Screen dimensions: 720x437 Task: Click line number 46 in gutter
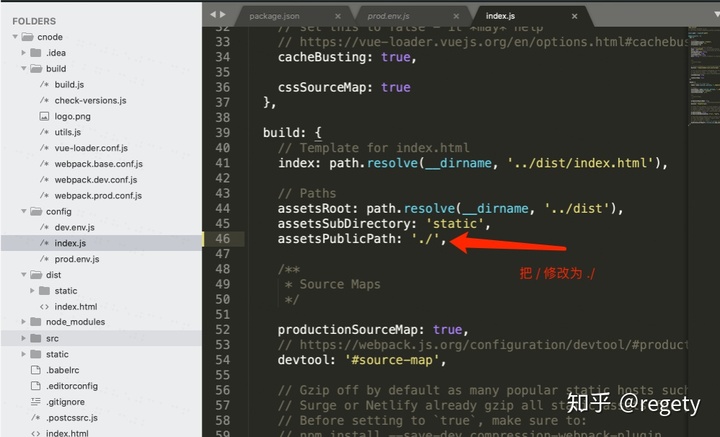(223, 239)
